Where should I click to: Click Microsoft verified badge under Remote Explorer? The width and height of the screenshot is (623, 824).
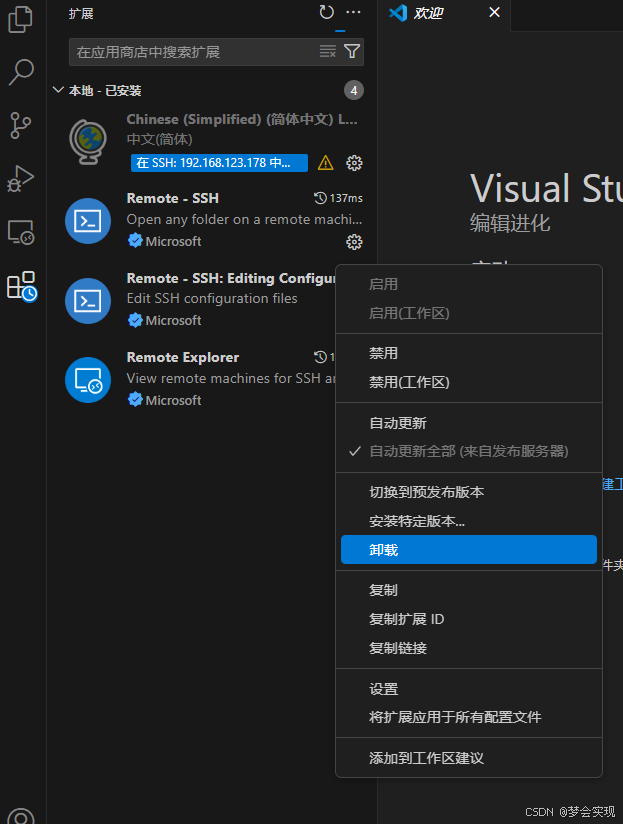pos(135,399)
